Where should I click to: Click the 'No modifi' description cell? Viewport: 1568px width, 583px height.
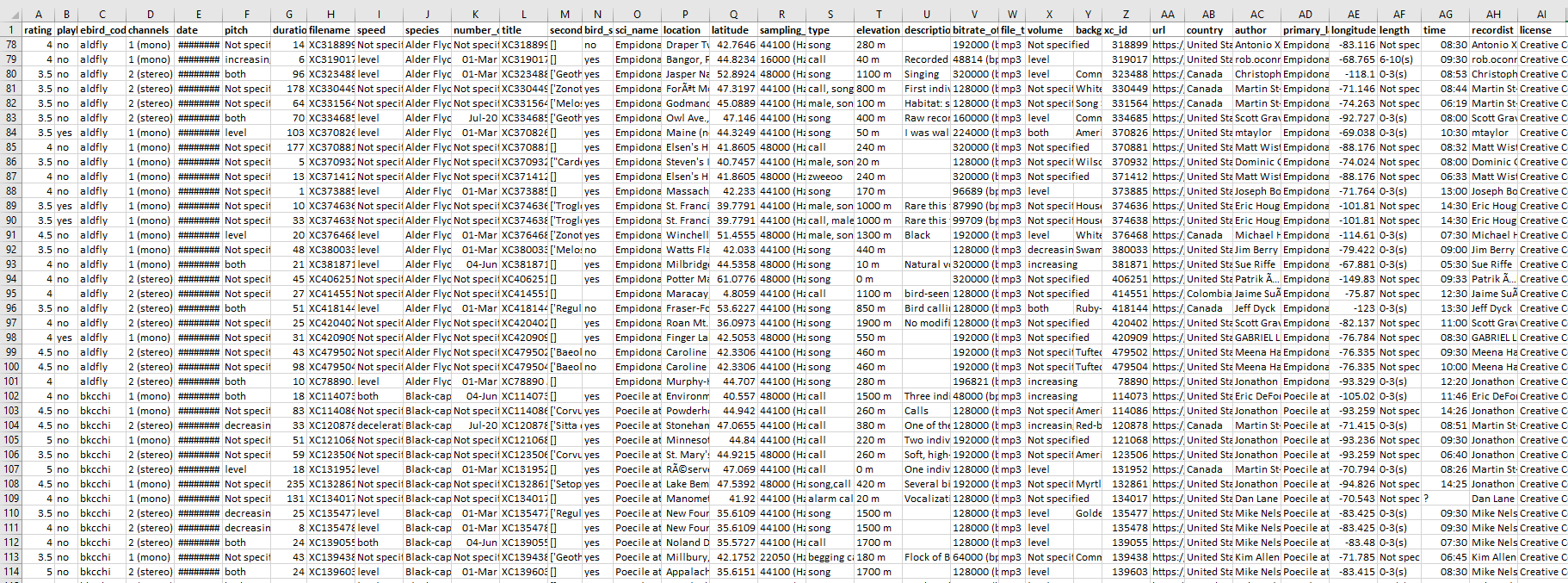coord(927,323)
